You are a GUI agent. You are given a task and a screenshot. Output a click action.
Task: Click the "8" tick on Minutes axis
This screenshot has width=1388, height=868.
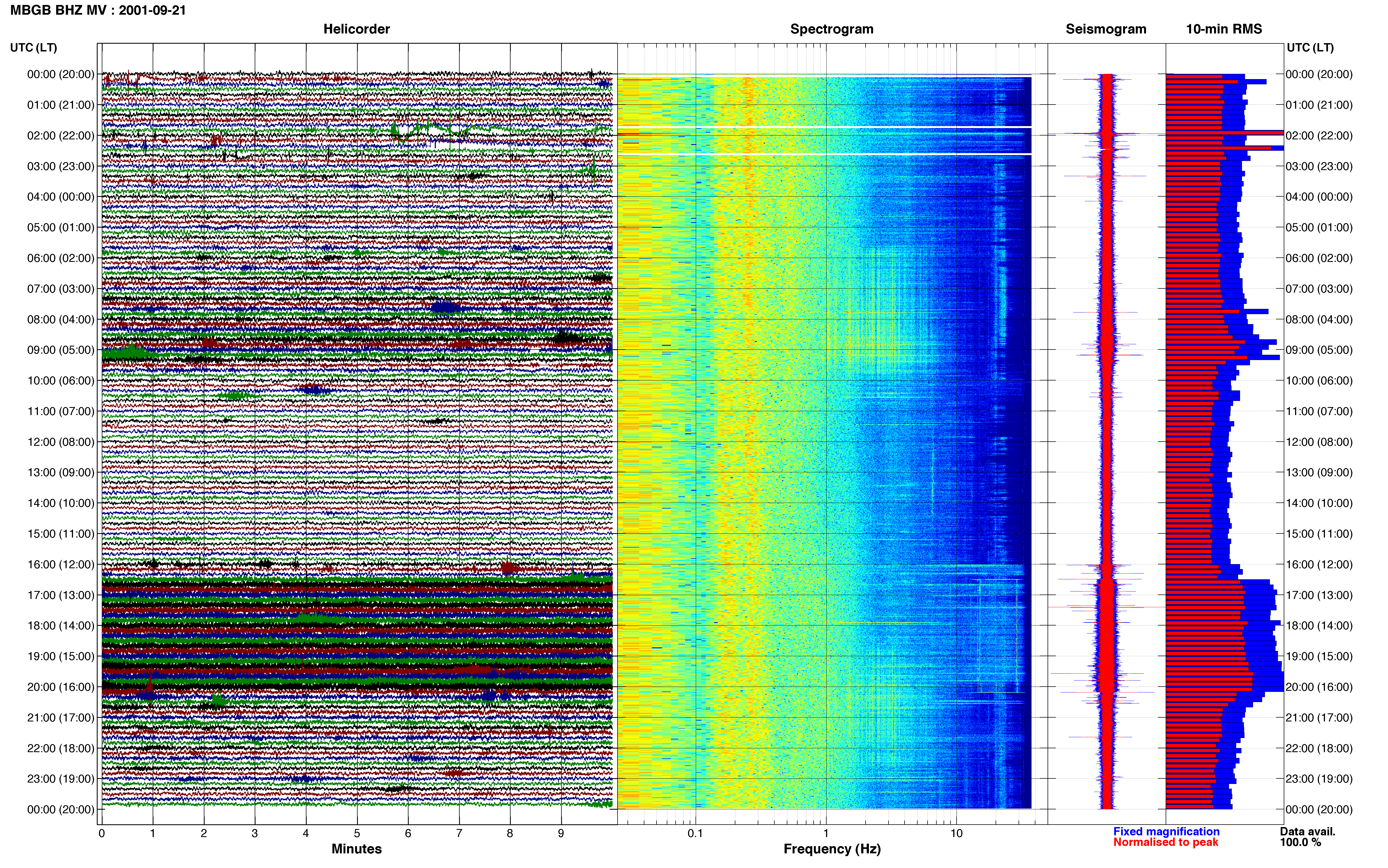510,833
